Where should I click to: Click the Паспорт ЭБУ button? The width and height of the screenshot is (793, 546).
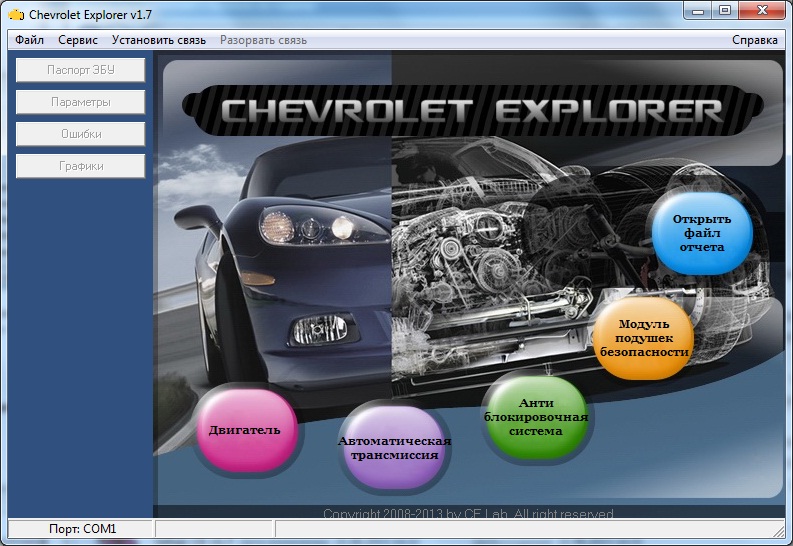coord(80,70)
